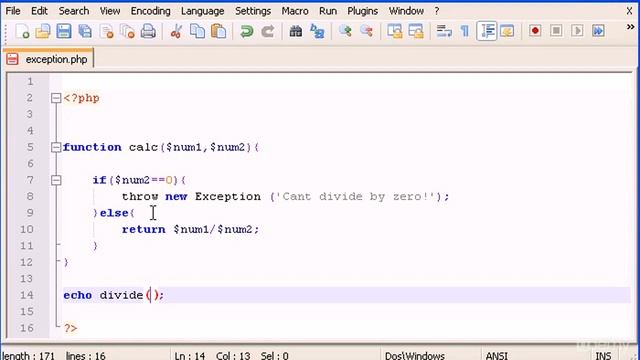
Task: Toggle INS insert mode in status bar
Action: pos(603,356)
